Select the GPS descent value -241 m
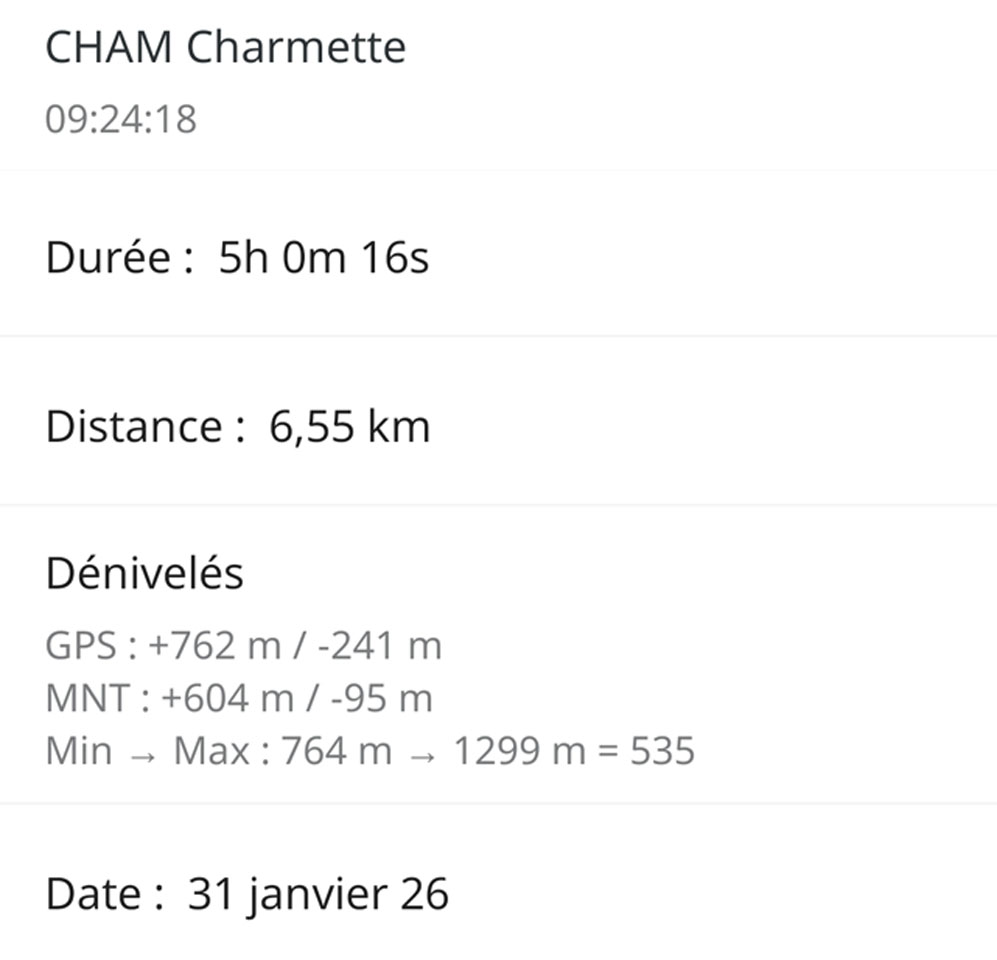Viewport: 997px width, 960px height. click(x=378, y=646)
